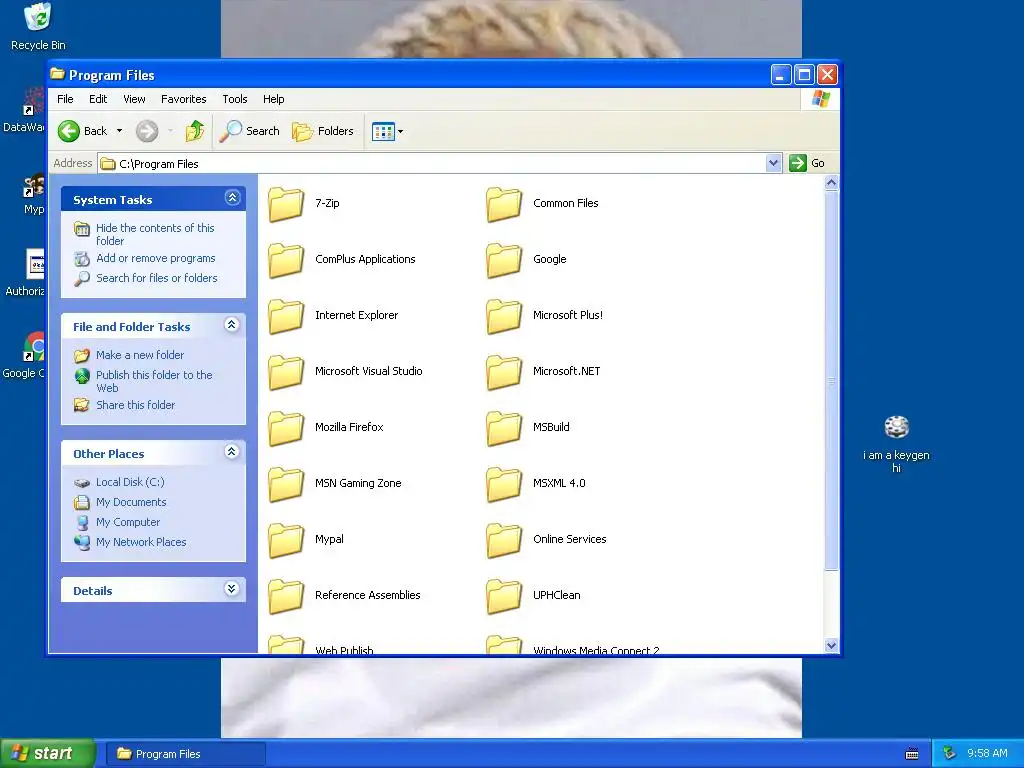
Task: Select the Reference Assemblies folder icon
Action: click(x=286, y=596)
